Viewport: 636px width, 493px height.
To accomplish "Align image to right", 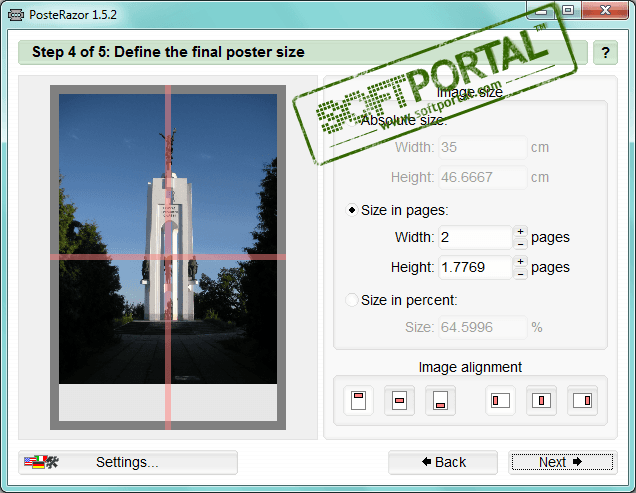I will point(582,400).
